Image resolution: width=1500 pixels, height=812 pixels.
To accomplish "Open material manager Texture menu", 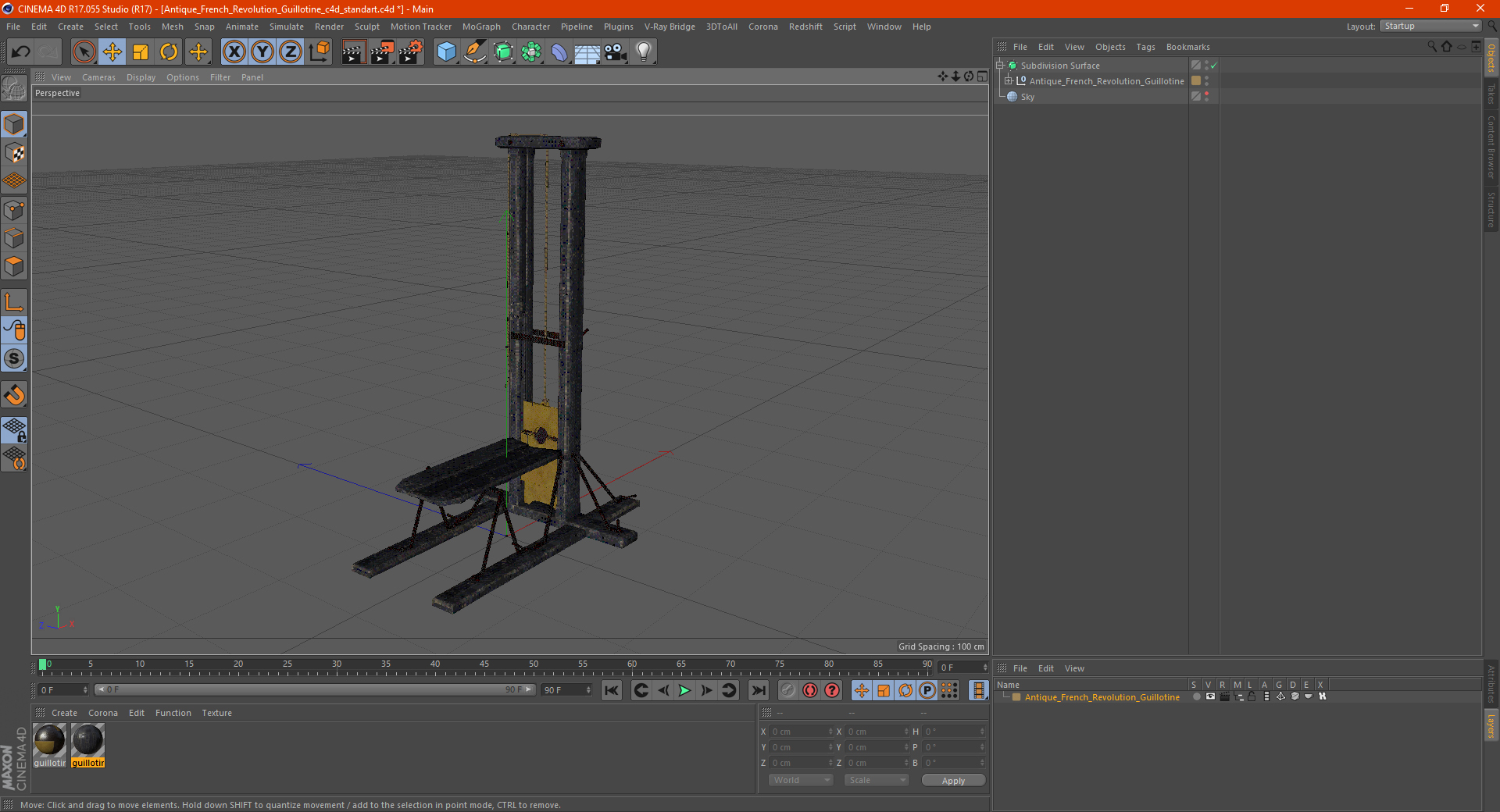I will coord(216,713).
